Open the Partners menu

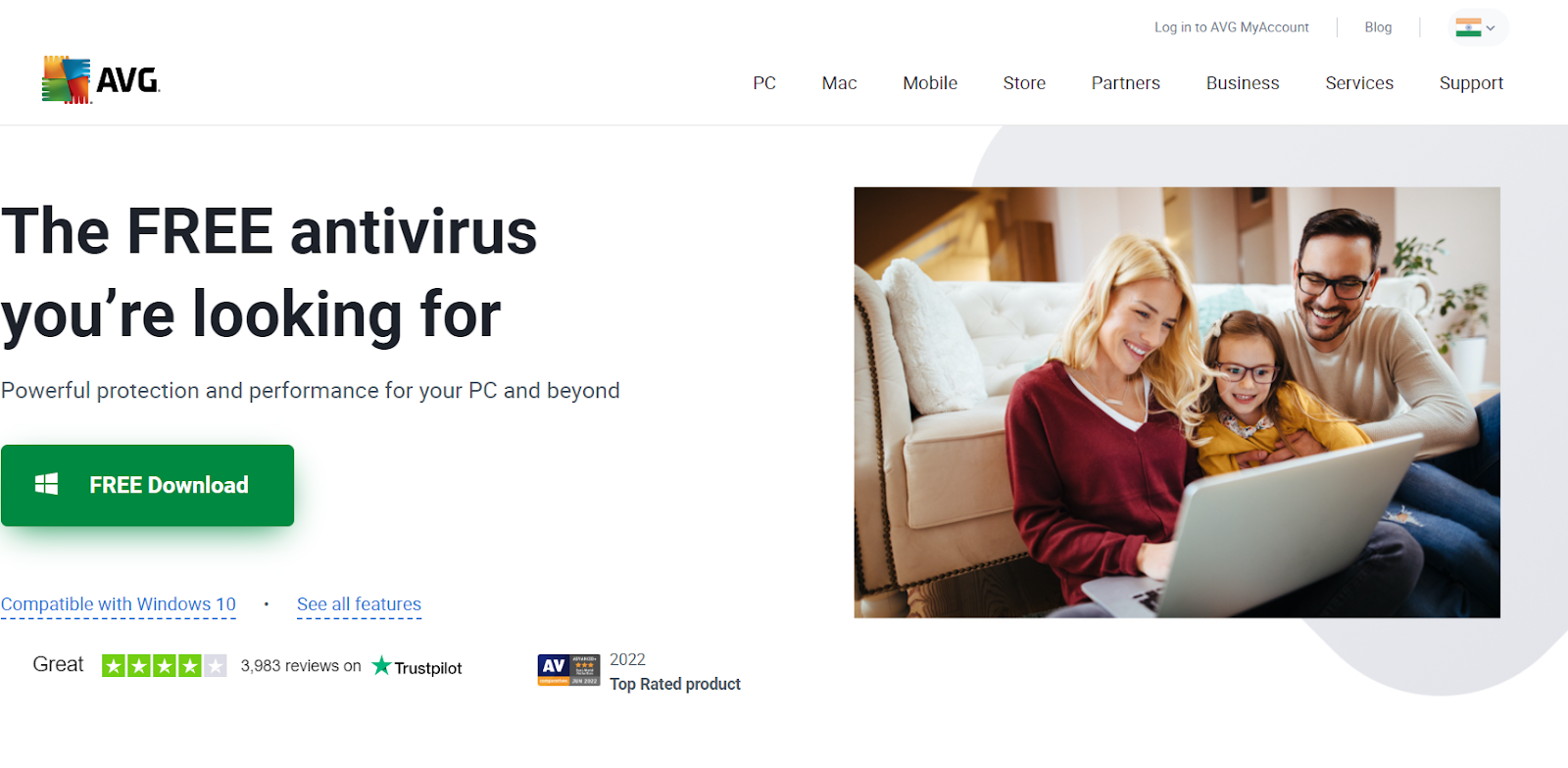point(1126,83)
